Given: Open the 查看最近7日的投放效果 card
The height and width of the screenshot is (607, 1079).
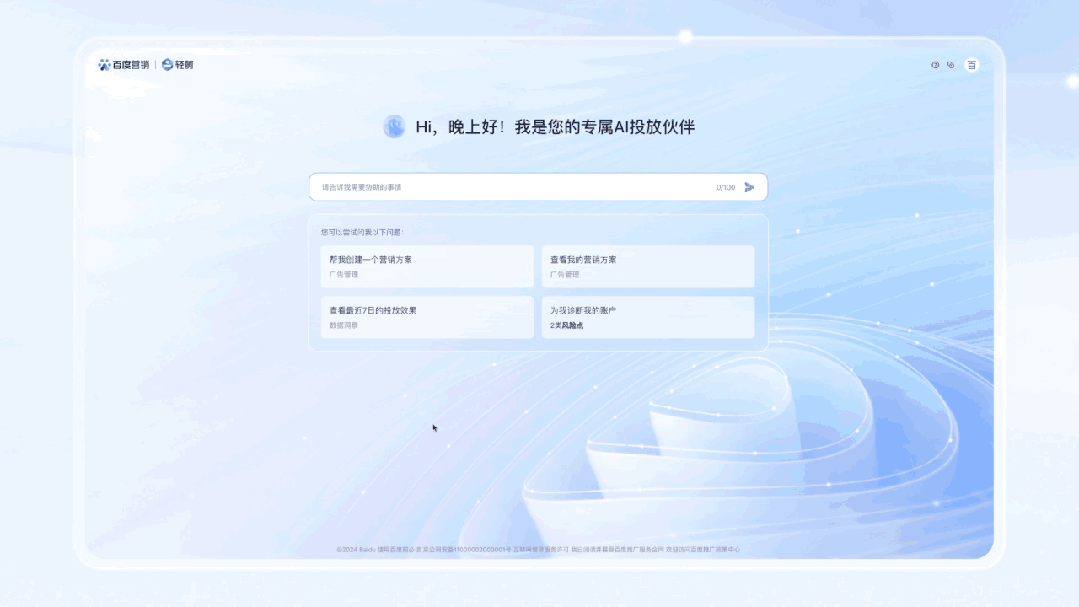Looking at the screenshot, I should (x=427, y=317).
